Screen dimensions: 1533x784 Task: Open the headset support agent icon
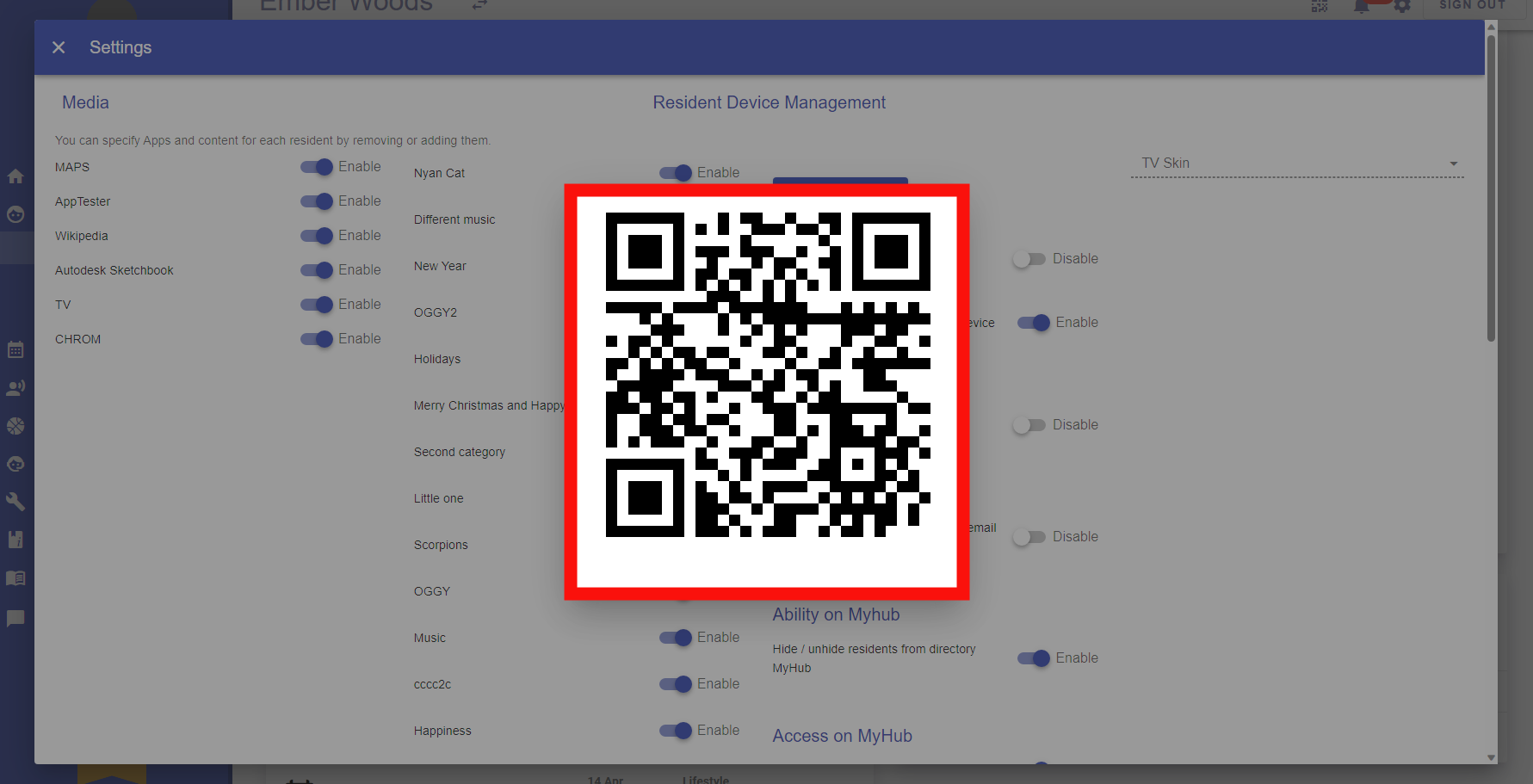pos(15,464)
